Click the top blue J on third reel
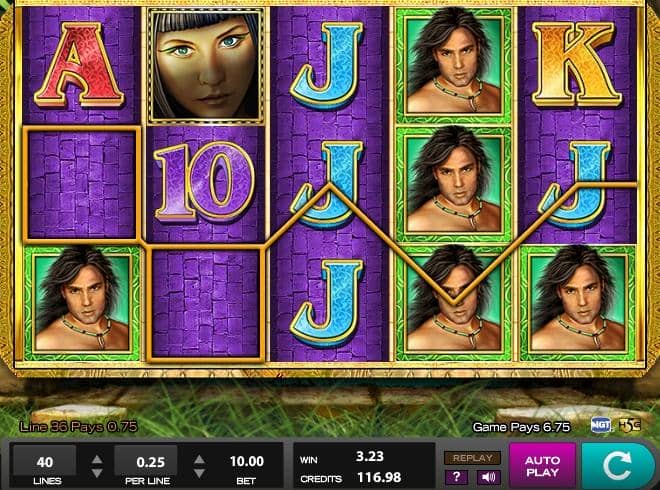Image resolution: width=660 pixels, height=490 pixels. click(x=327, y=65)
